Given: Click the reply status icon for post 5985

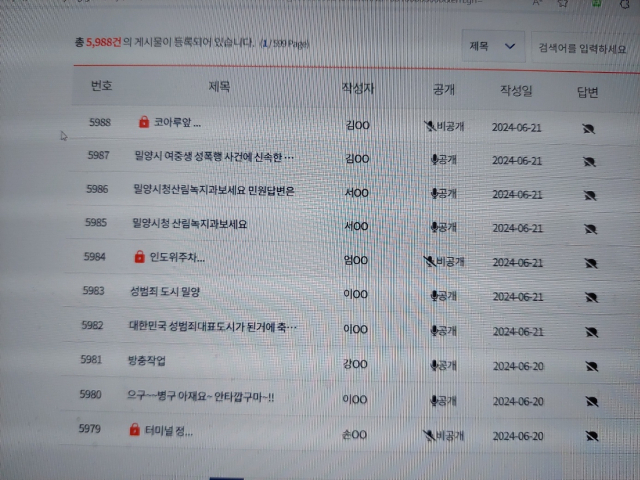Looking at the screenshot, I should click(x=590, y=228).
